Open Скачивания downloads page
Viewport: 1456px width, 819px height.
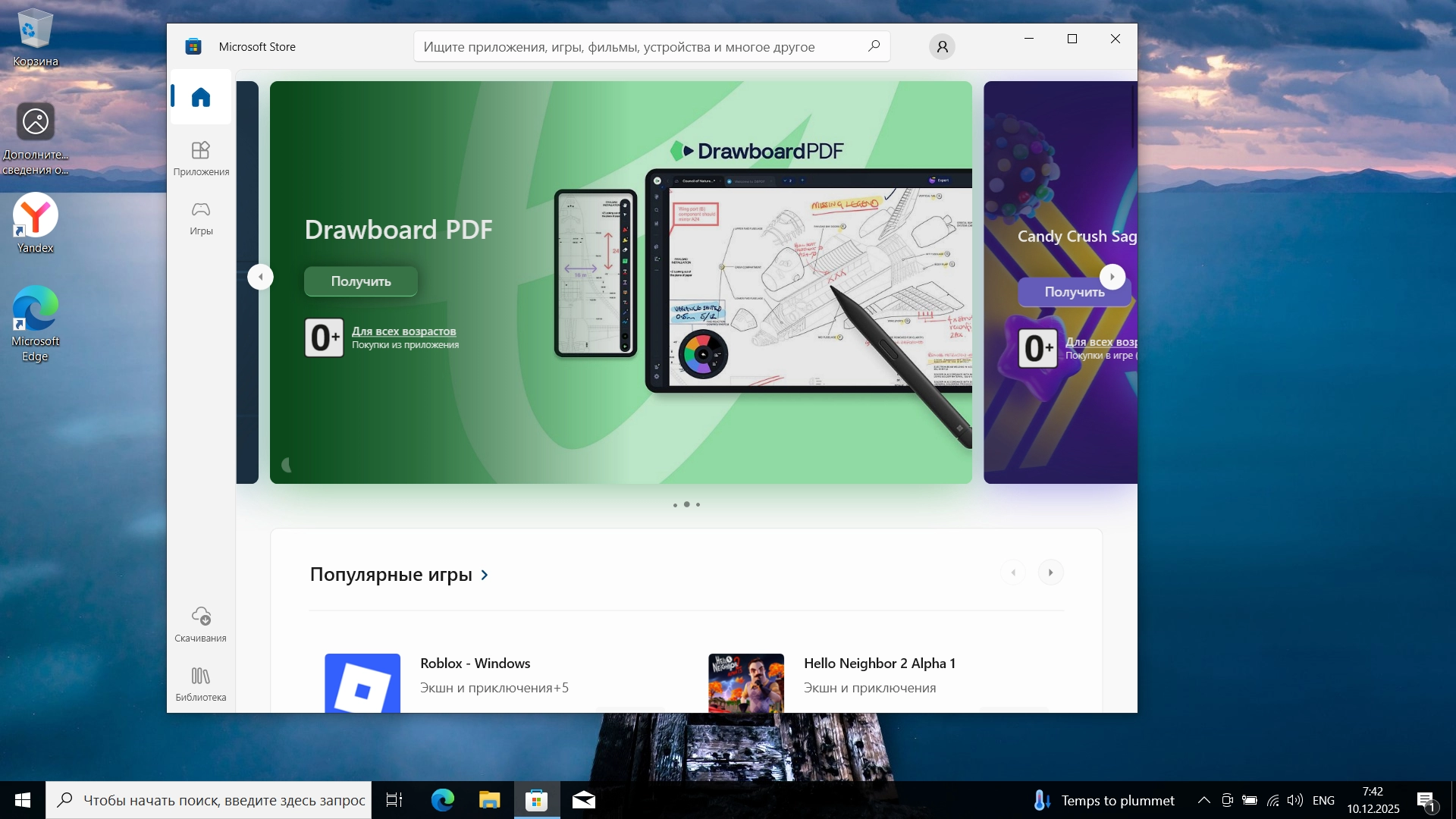tap(201, 624)
